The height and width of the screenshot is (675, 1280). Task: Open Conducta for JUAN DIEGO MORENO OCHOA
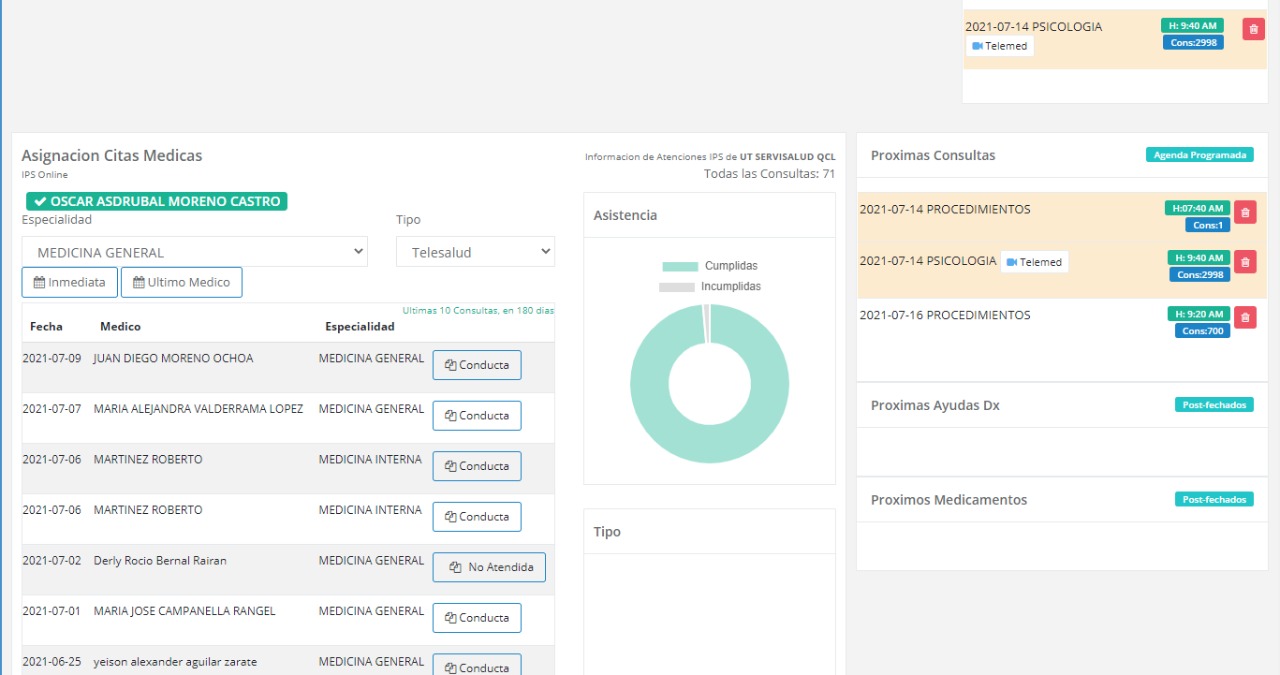[x=477, y=365]
